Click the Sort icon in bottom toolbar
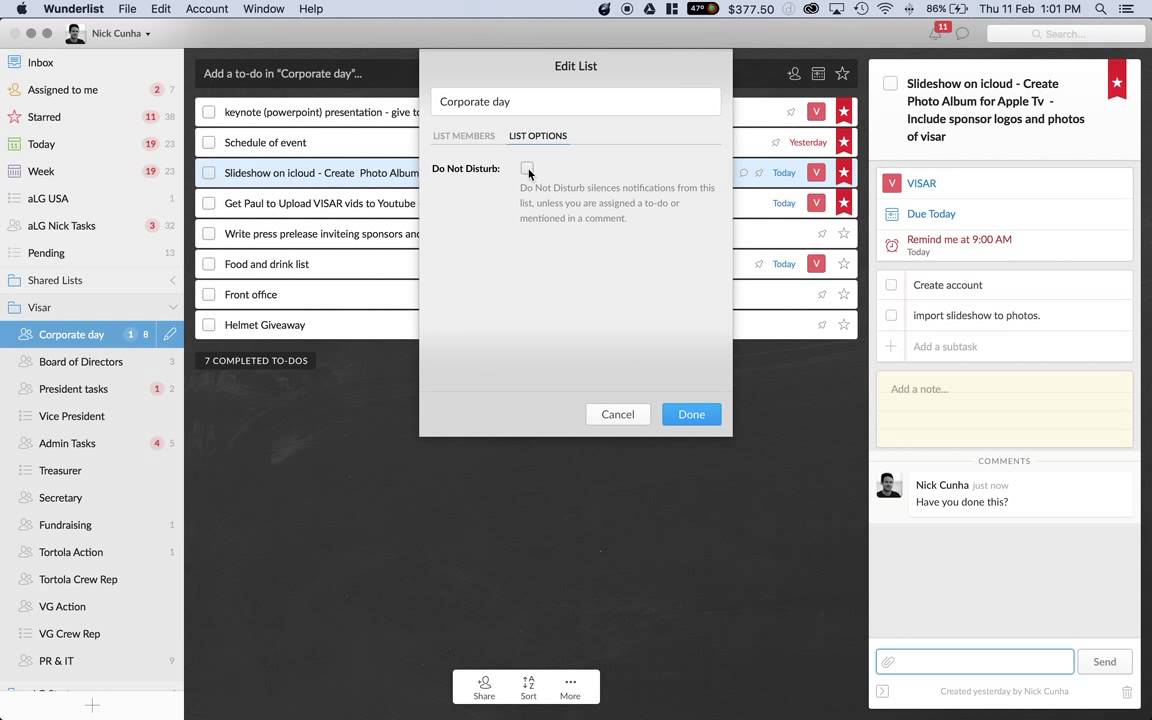The width and height of the screenshot is (1152, 720). coord(528,687)
